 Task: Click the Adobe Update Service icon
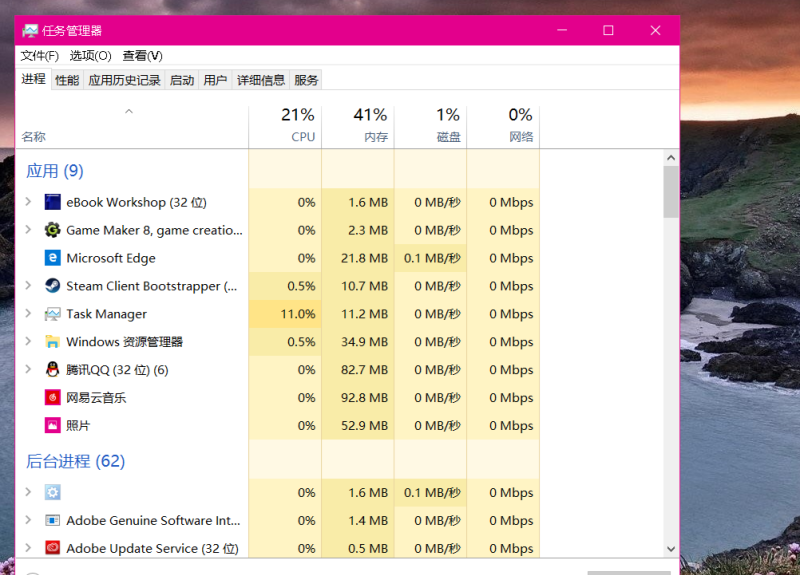(x=53, y=548)
